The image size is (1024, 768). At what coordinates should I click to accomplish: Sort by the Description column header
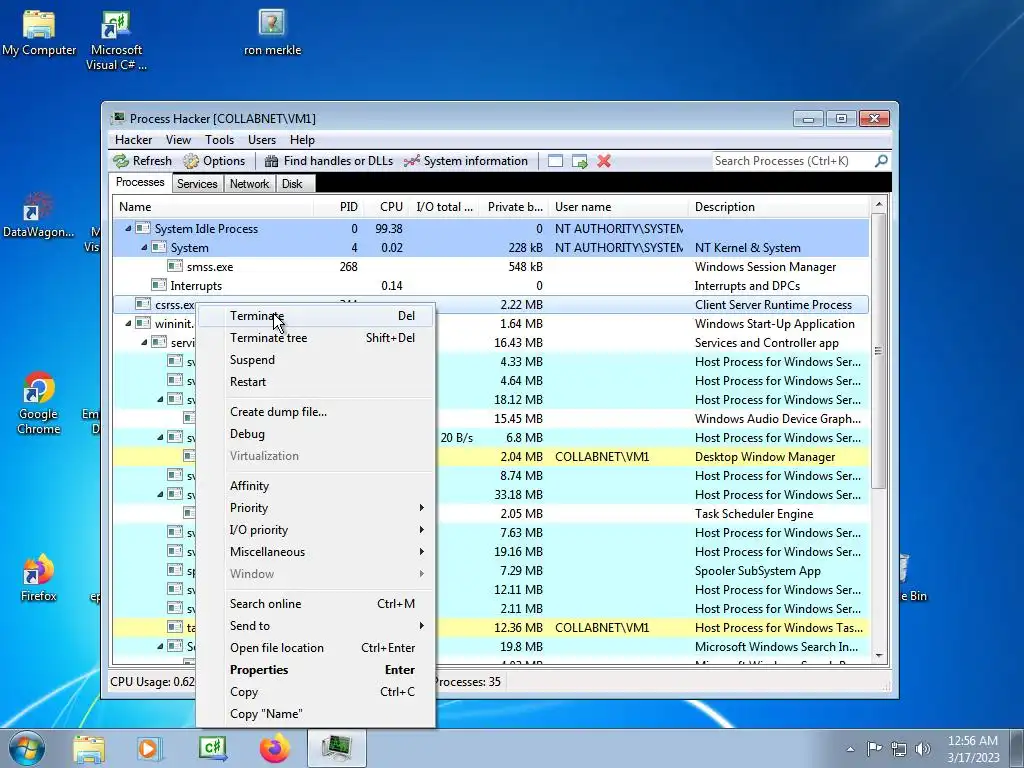[x=779, y=207]
